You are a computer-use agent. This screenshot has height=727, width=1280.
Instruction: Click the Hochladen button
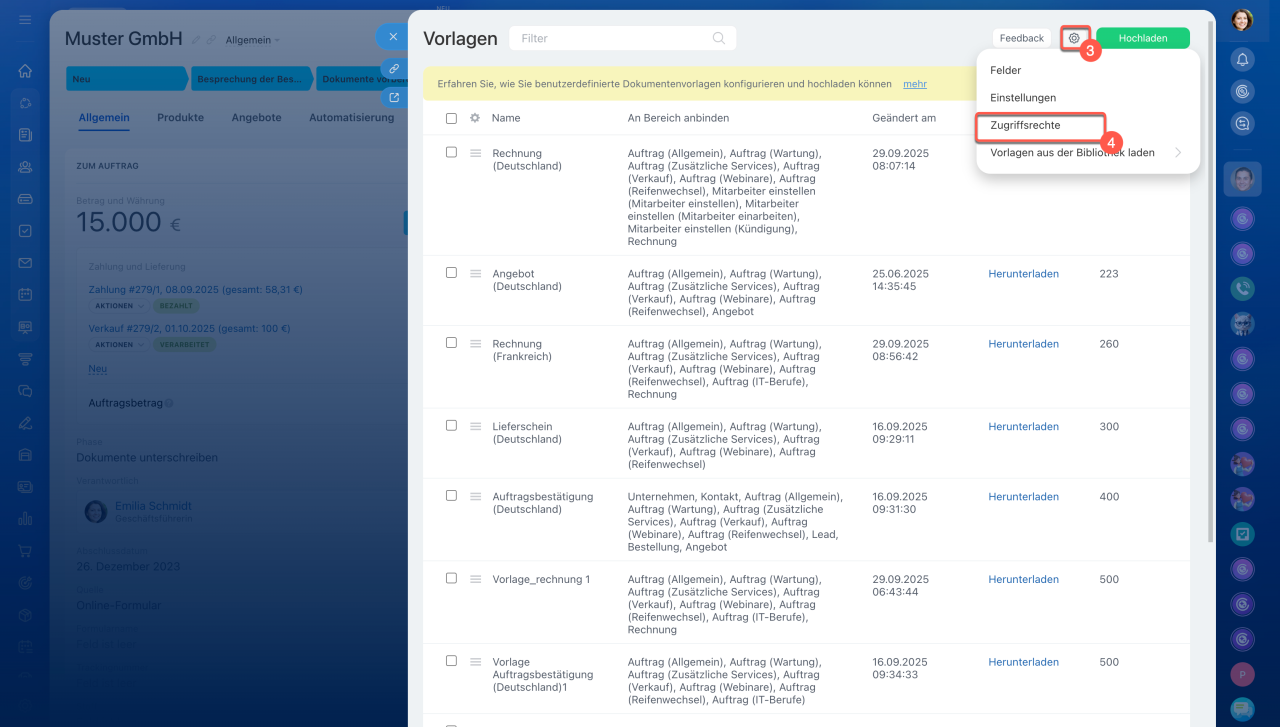click(x=1143, y=38)
